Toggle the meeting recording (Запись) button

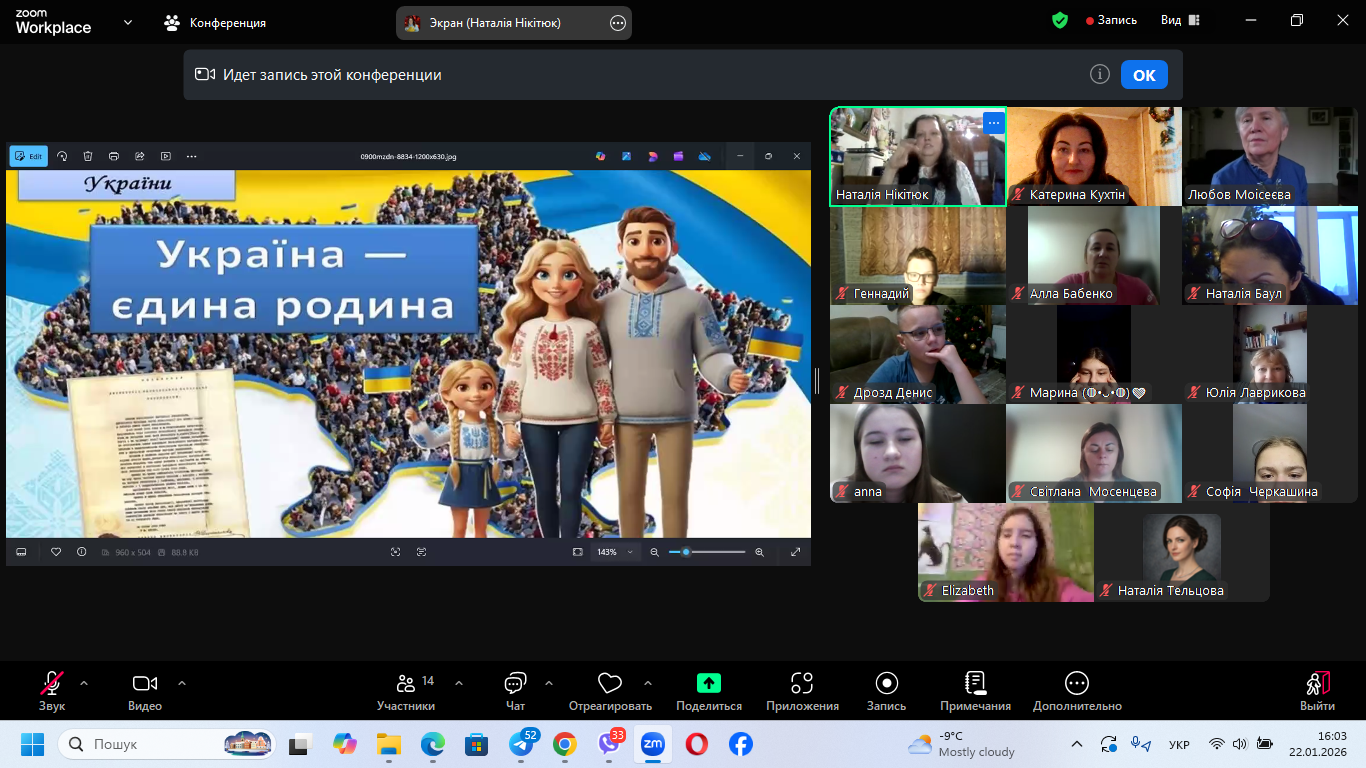886,691
